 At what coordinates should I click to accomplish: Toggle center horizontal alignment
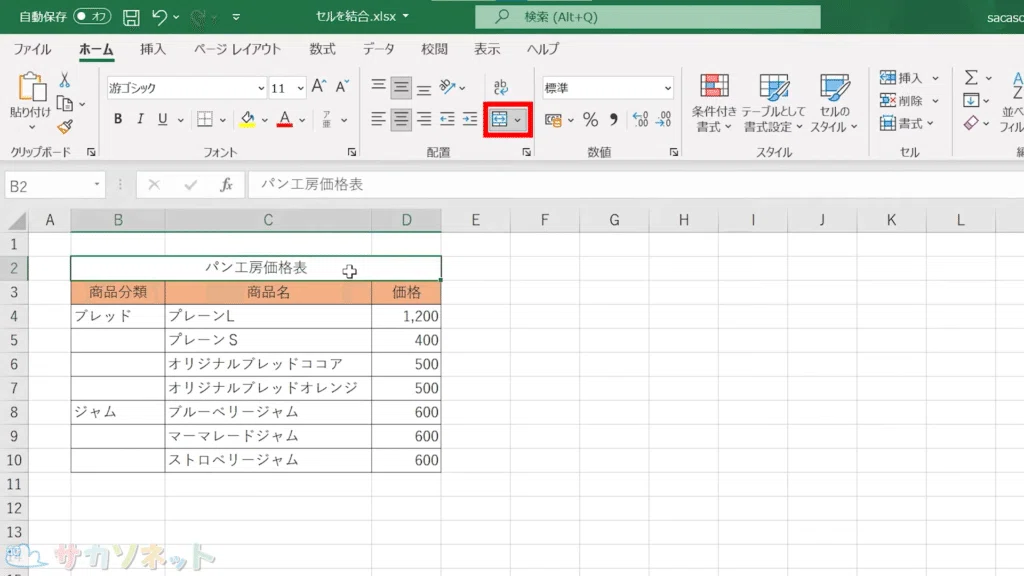coord(401,119)
